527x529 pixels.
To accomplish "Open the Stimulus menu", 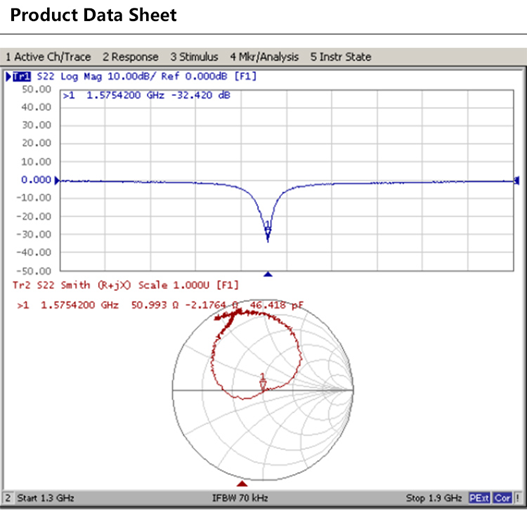I will tap(194, 57).
